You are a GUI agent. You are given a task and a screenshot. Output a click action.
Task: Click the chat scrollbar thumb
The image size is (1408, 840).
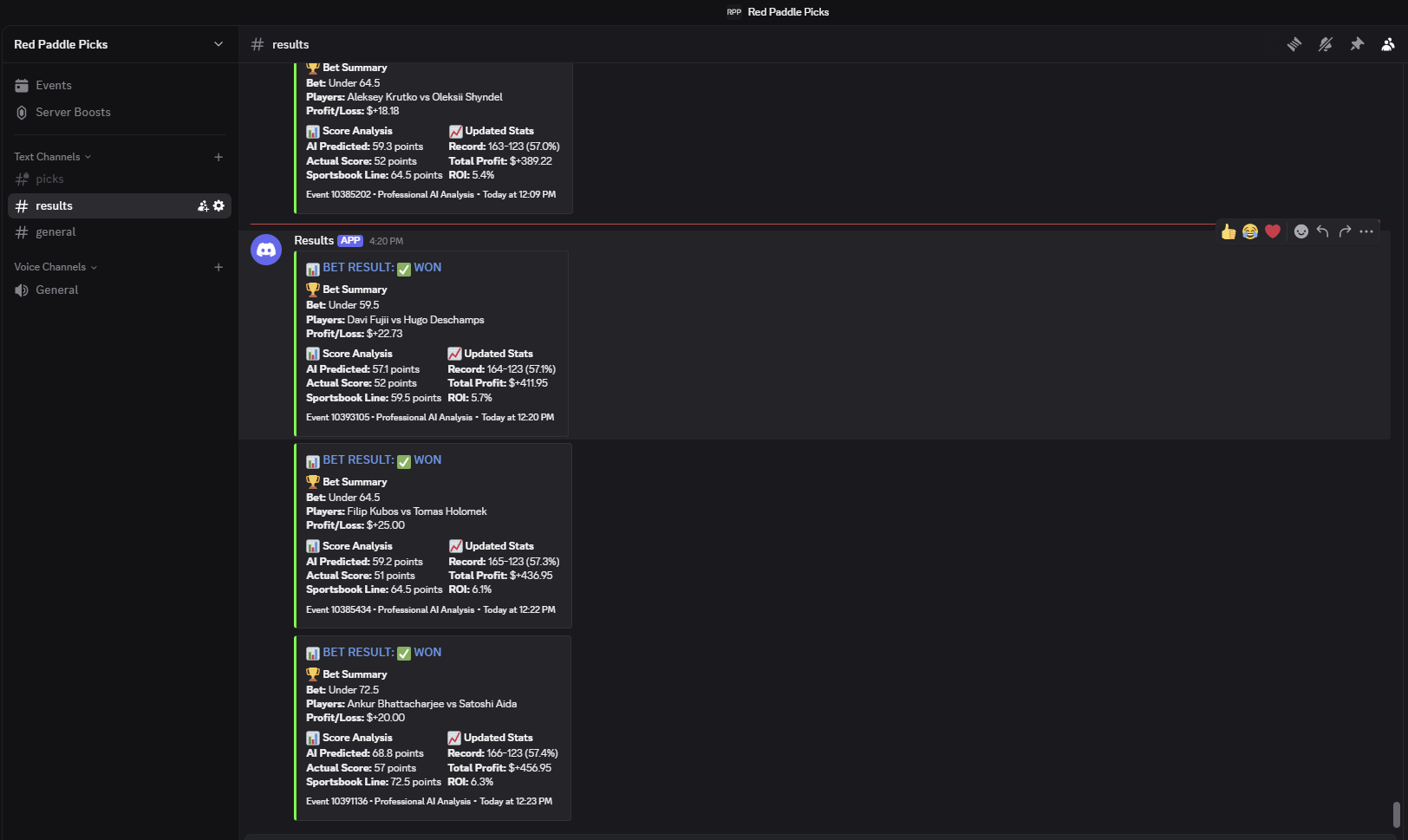1396,814
